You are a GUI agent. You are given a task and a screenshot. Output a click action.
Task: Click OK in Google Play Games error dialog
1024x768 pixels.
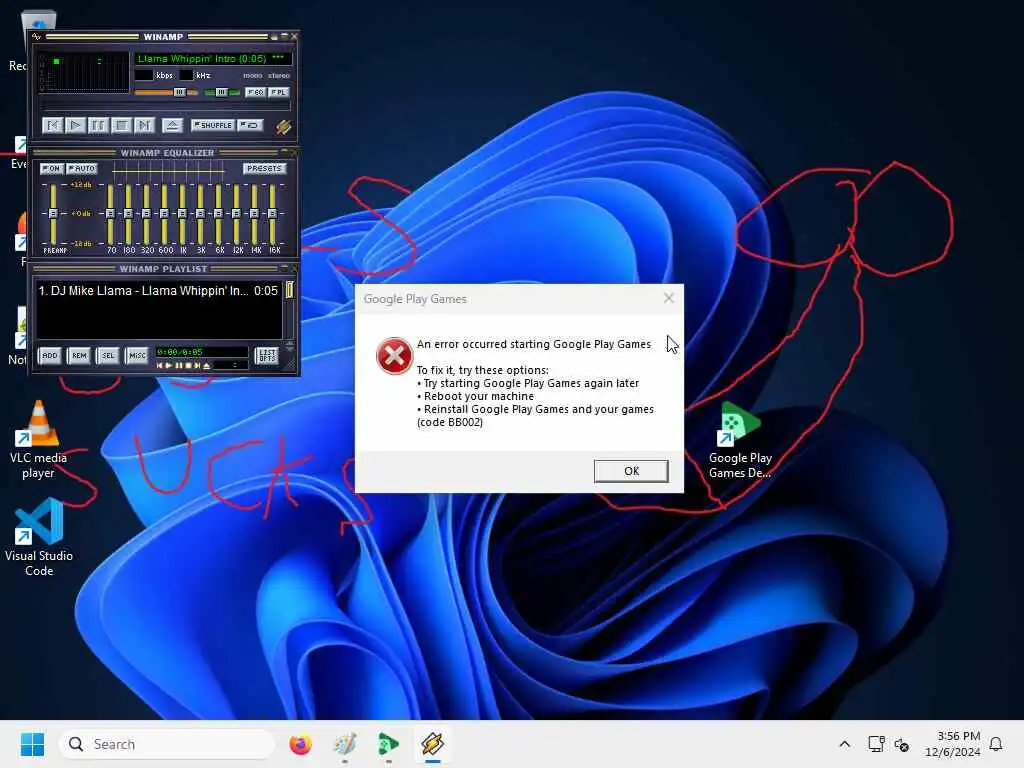tap(631, 471)
